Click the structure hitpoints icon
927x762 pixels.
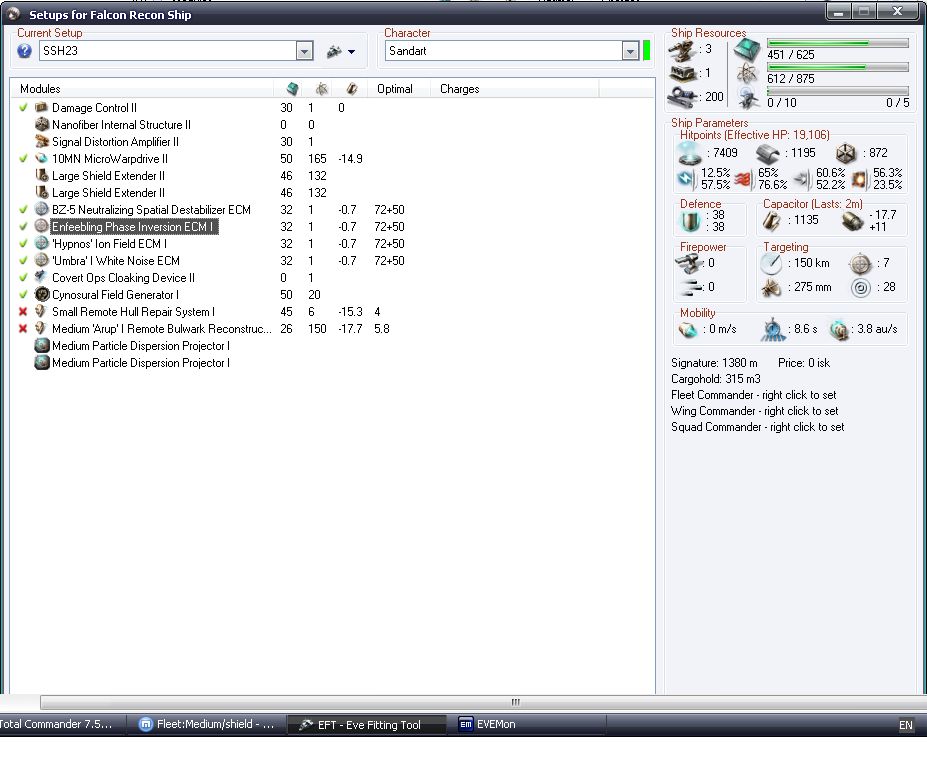[846, 154]
